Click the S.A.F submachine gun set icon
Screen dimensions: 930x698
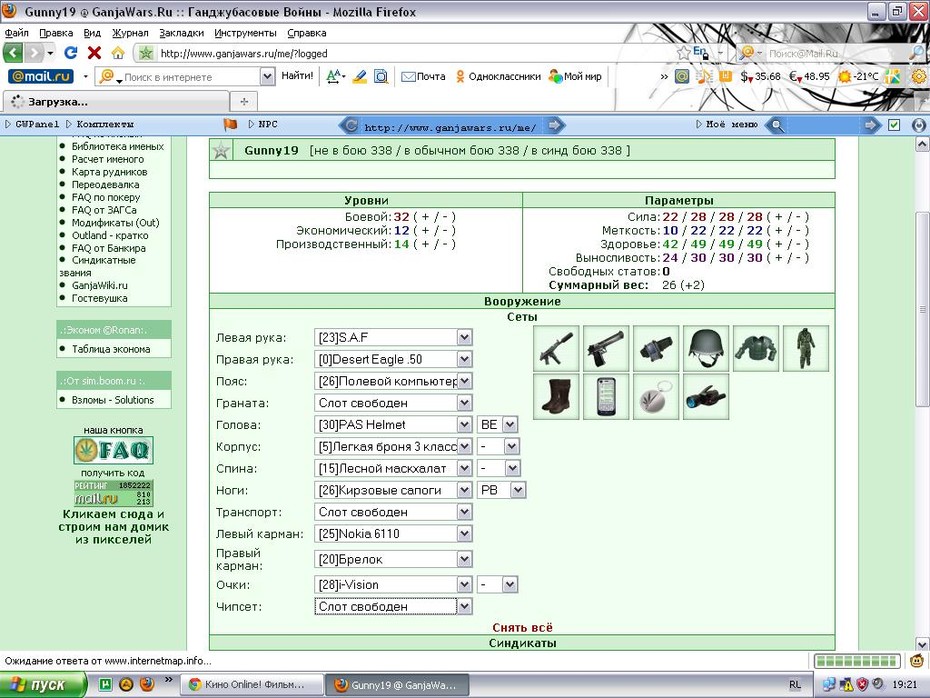tap(556, 349)
